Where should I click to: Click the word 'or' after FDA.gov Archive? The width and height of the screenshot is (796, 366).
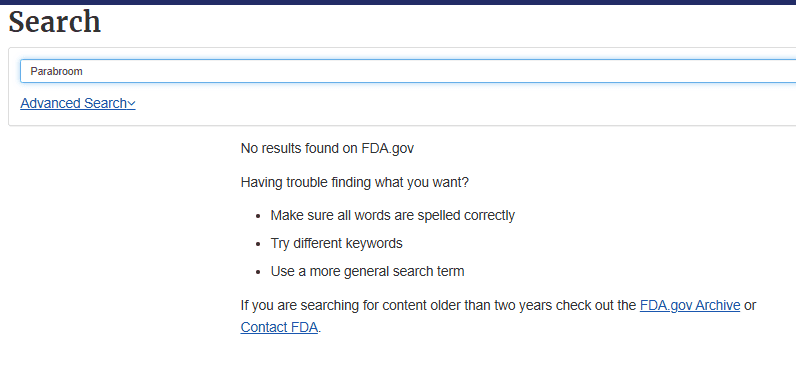(750, 306)
